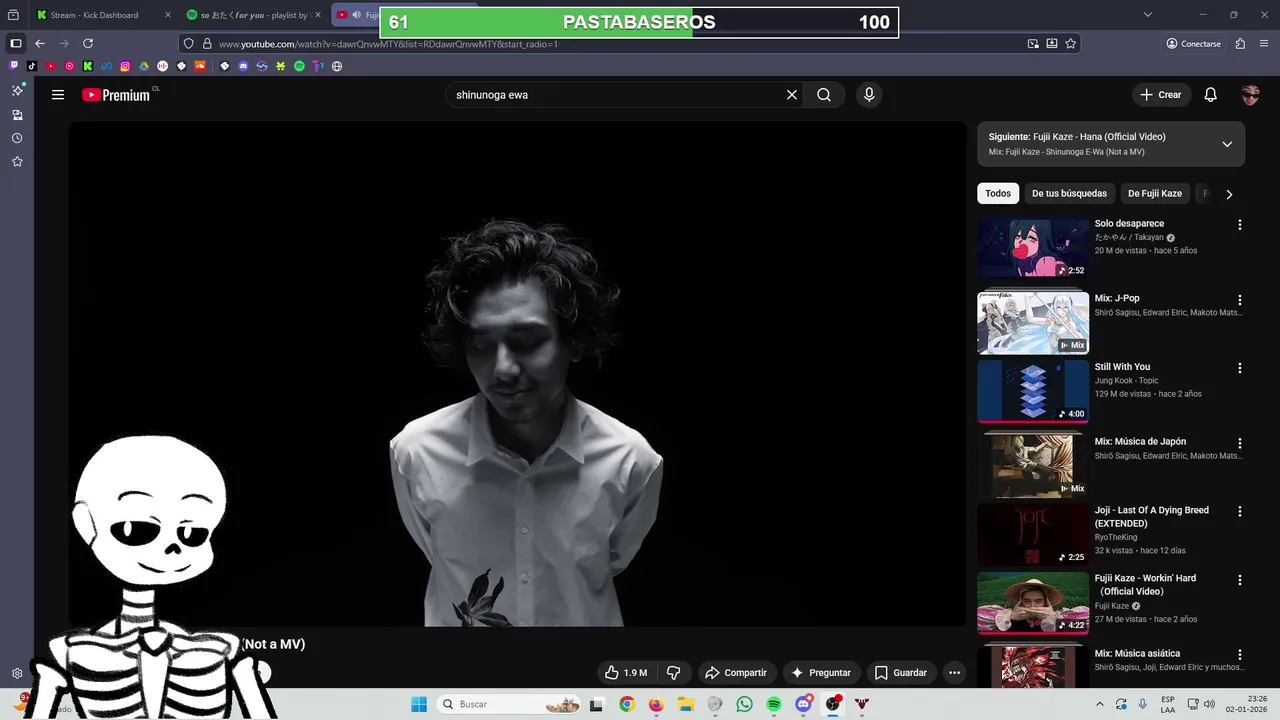Click the Compartir share button
1280x720 pixels.
point(735,673)
